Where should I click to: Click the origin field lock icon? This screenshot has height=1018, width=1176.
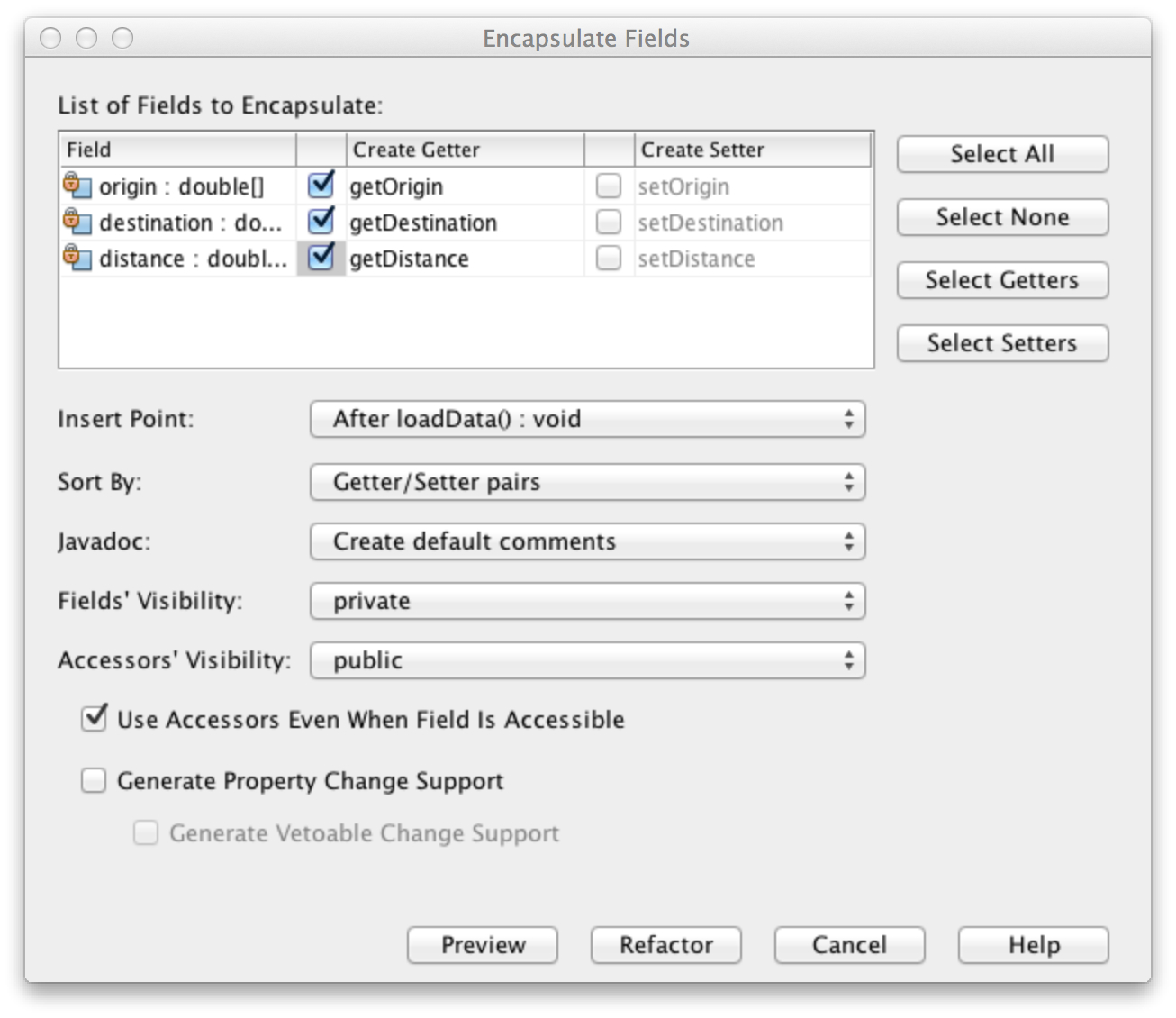pyautogui.click(x=77, y=186)
